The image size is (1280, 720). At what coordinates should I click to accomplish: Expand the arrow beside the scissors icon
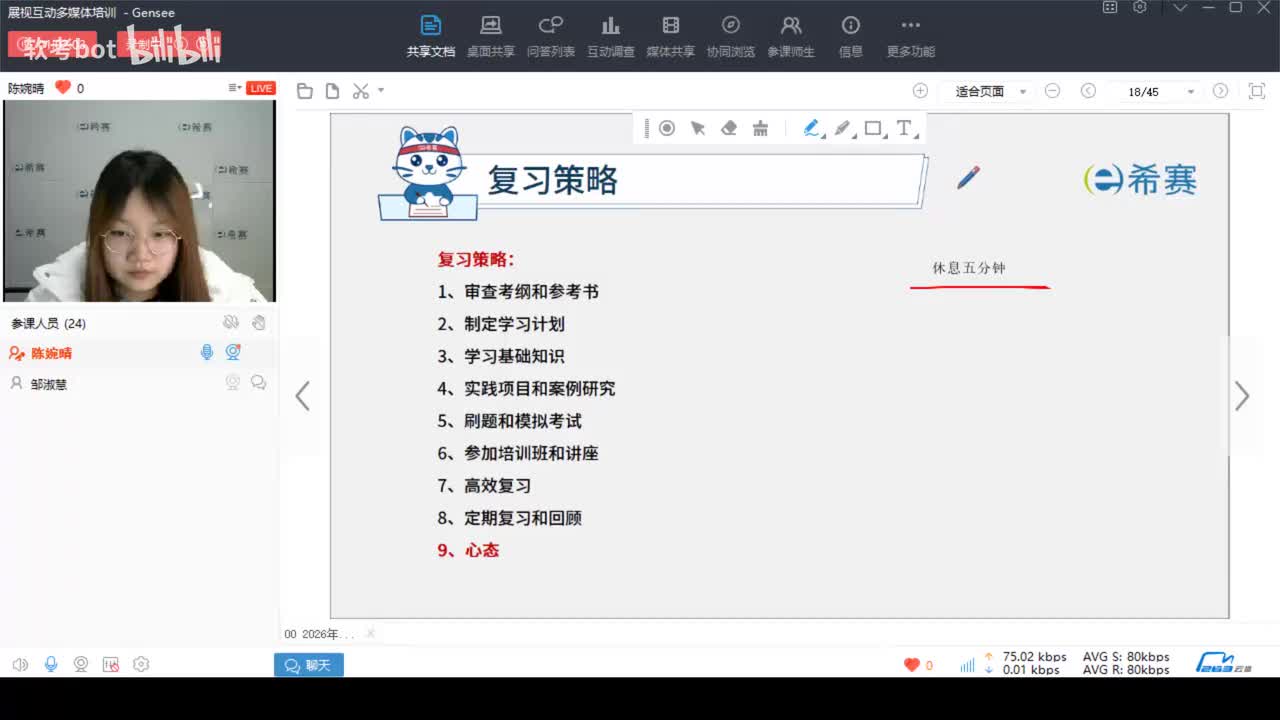tap(381, 91)
